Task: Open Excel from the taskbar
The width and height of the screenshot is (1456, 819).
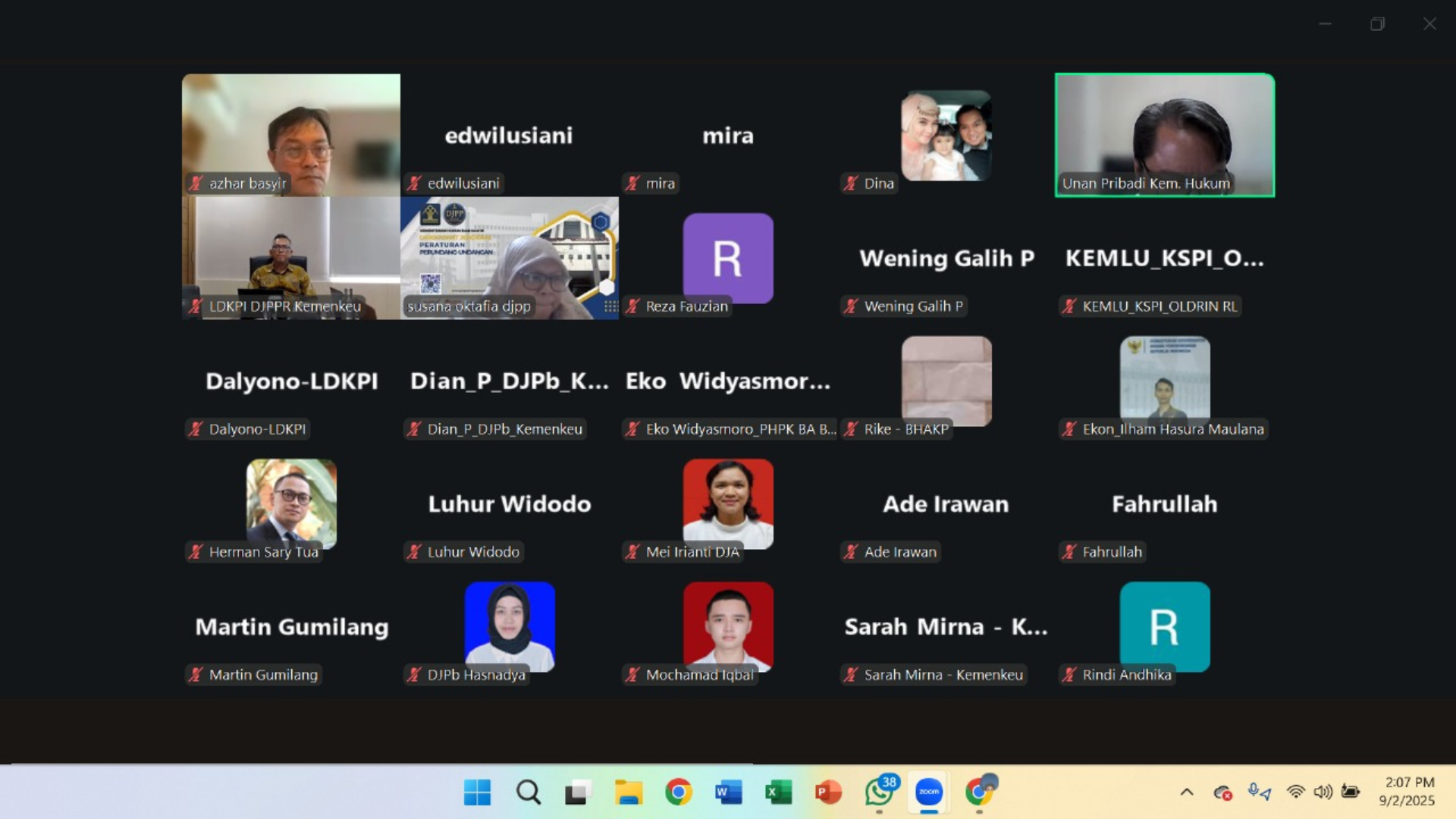Action: [x=778, y=792]
